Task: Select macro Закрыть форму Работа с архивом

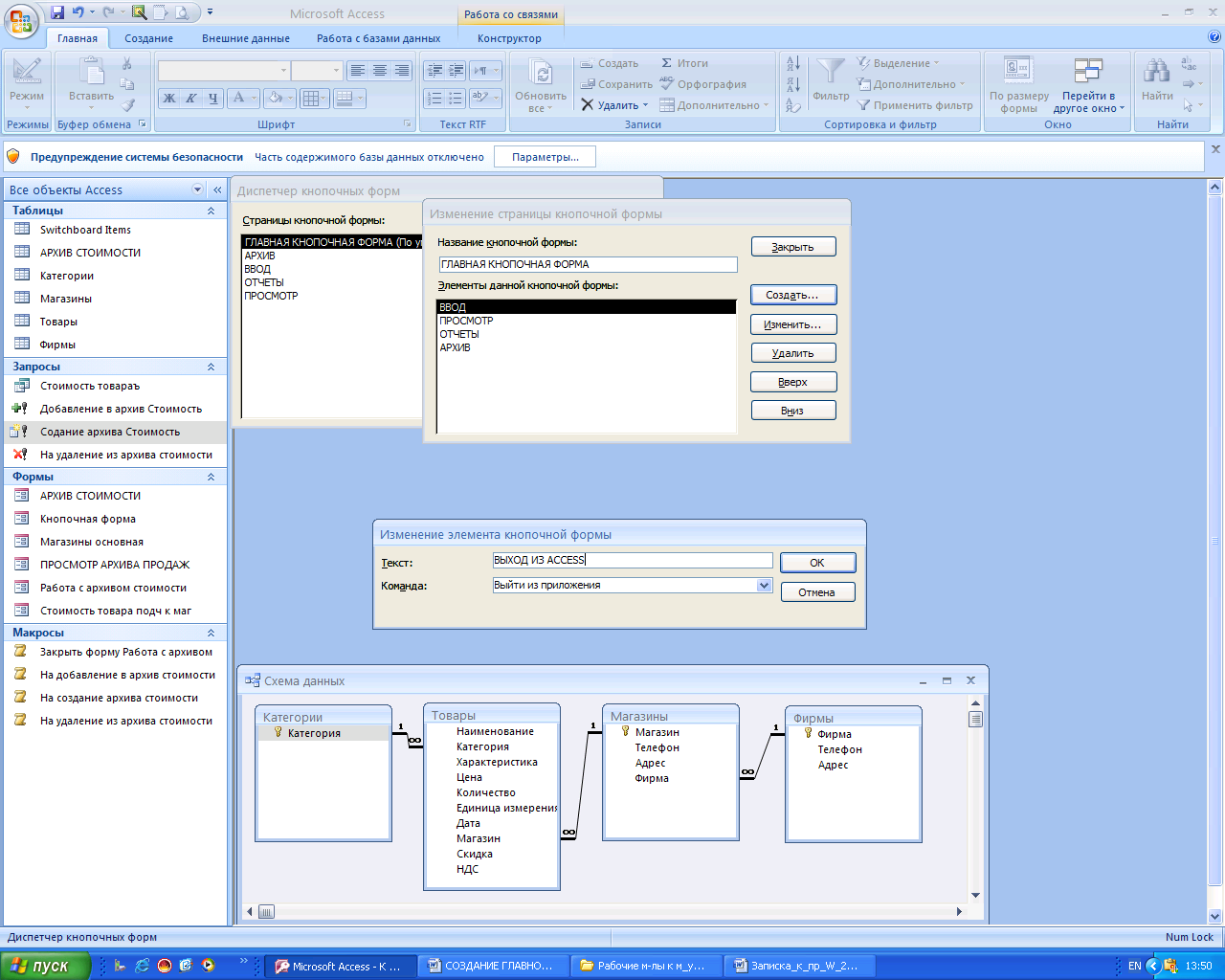Action: [115, 652]
